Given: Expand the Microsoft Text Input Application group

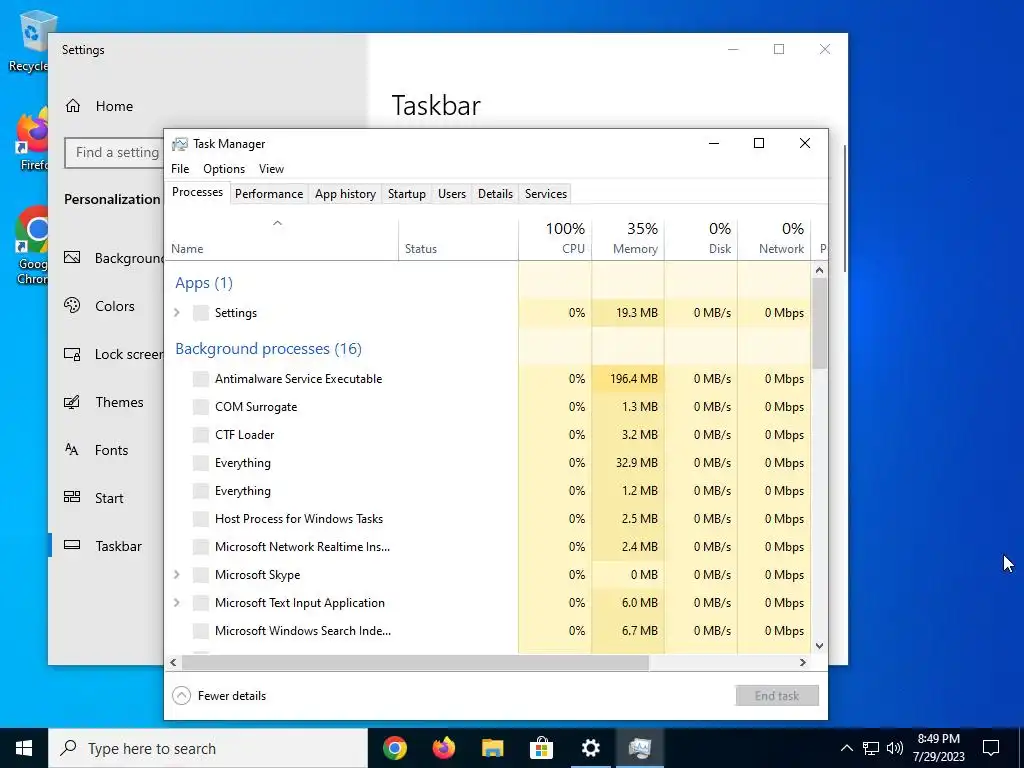Looking at the screenshot, I should tap(176, 603).
